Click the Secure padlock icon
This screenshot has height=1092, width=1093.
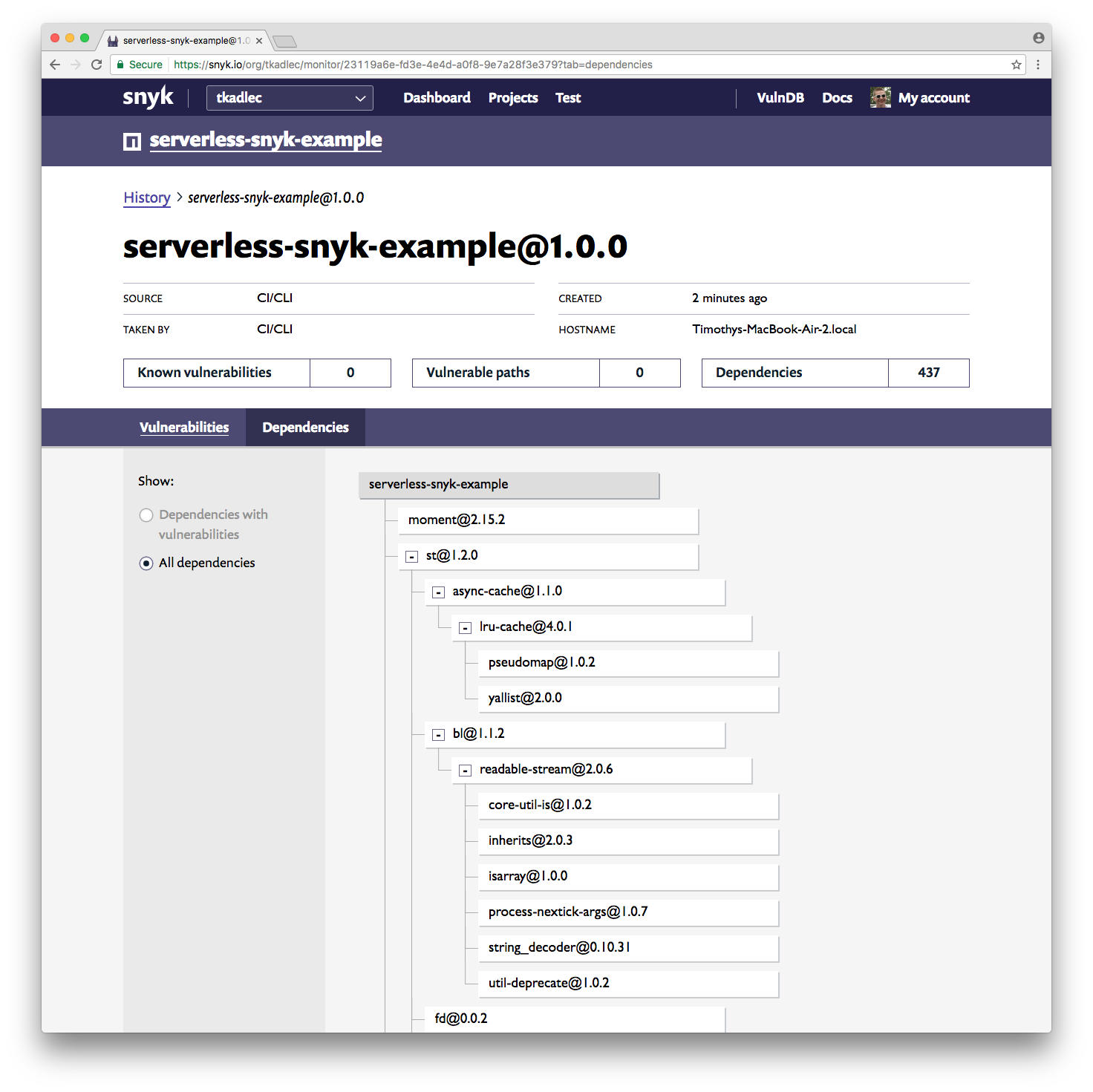point(120,65)
